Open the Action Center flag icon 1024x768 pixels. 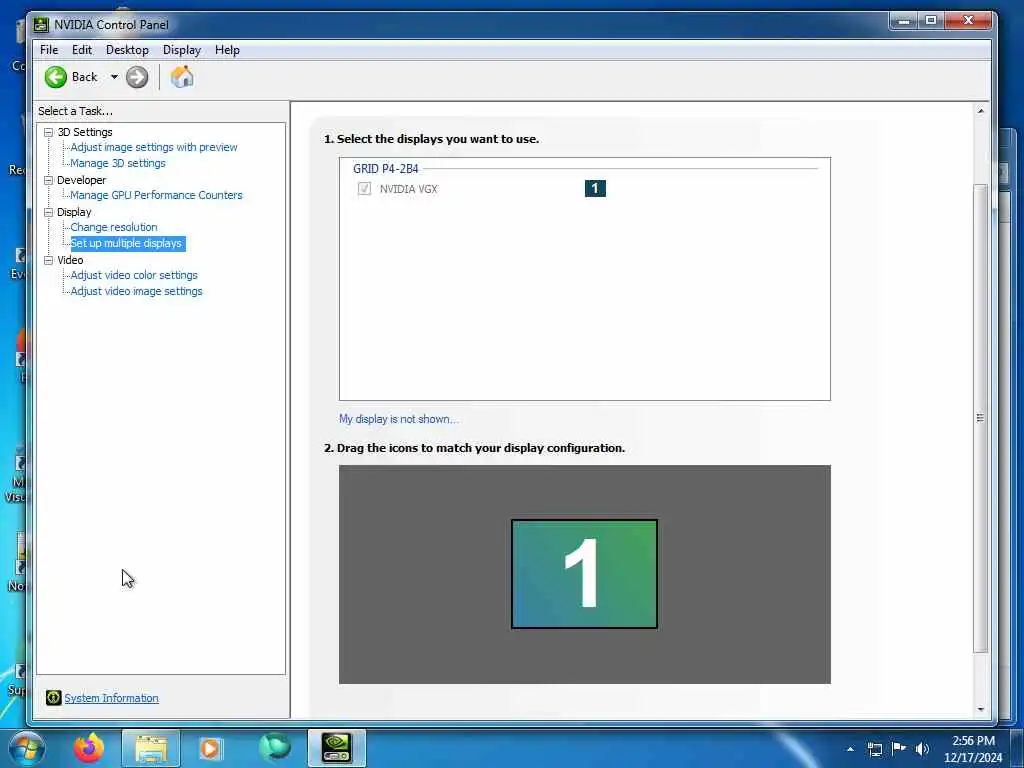point(899,748)
